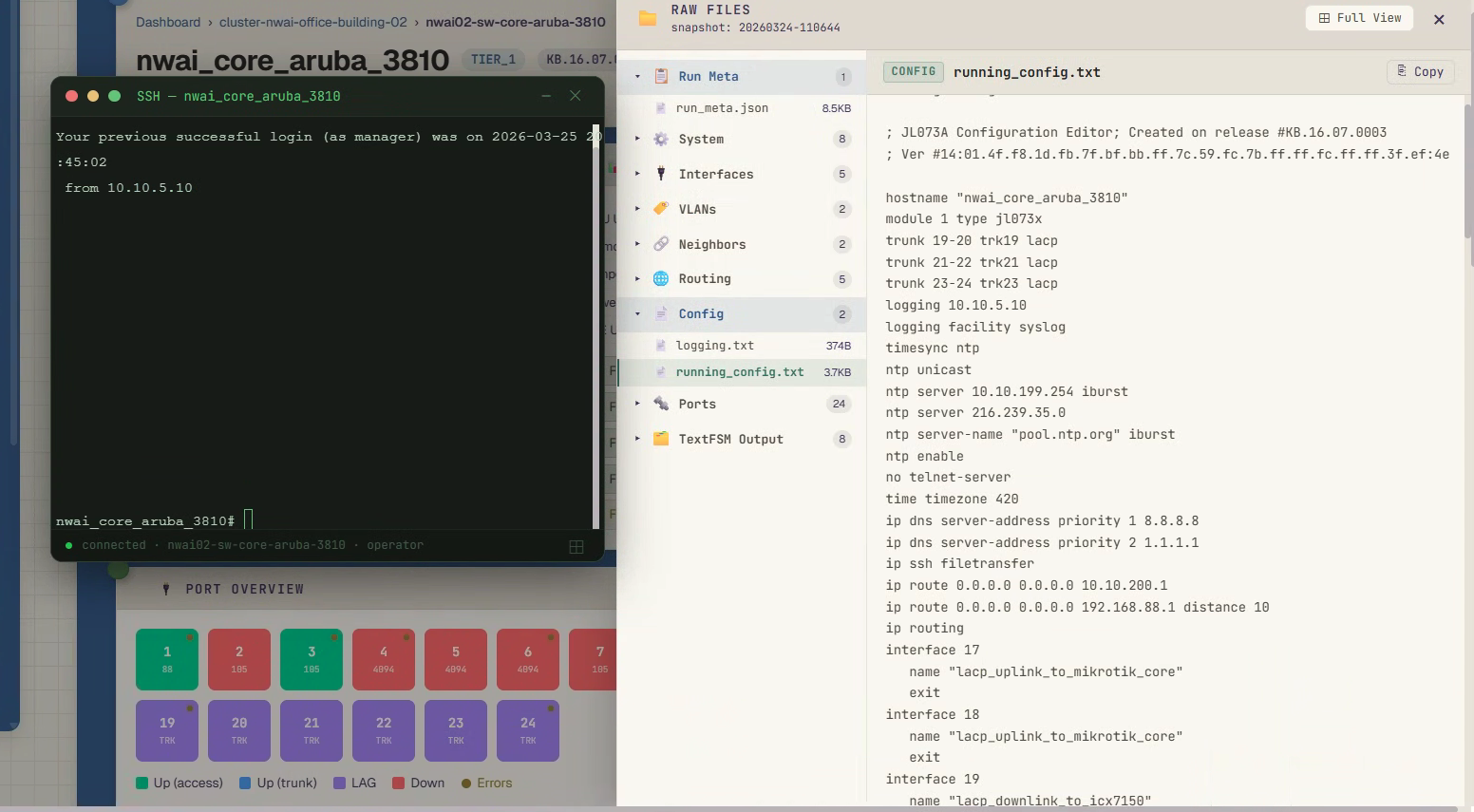This screenshot has width=1474, height=812.
Task: Click nwai02-sw-core-aruba-3810 breadcrumb
Action: 516,22
